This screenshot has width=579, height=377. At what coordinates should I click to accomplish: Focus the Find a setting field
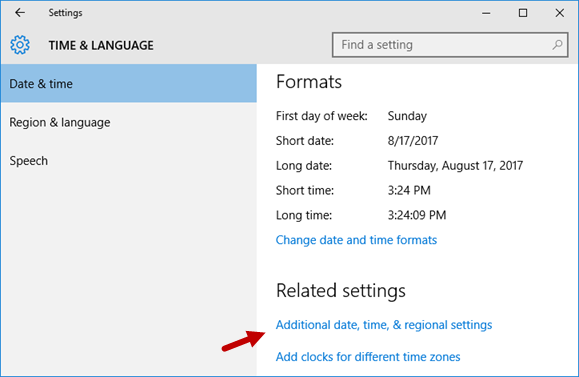coord(450,45)
